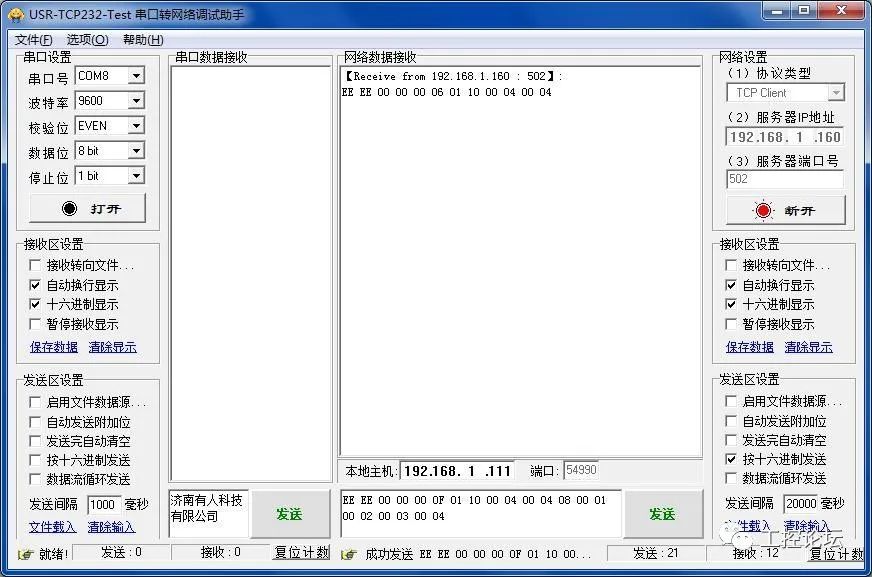
Task: Click serial 保存数据 link
Action: click(x=54, y=347)
